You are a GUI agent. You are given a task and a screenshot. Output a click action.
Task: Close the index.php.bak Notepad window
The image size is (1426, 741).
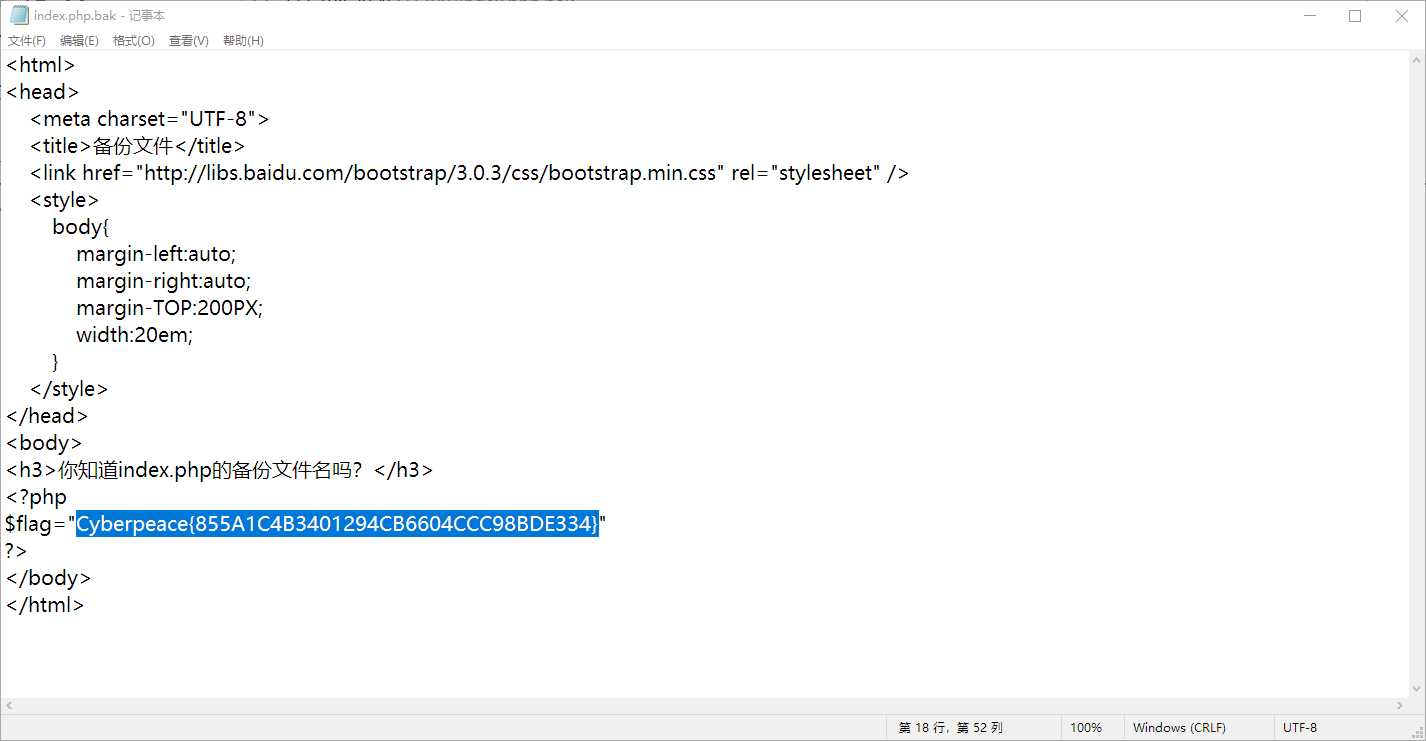coord(1401,15)
